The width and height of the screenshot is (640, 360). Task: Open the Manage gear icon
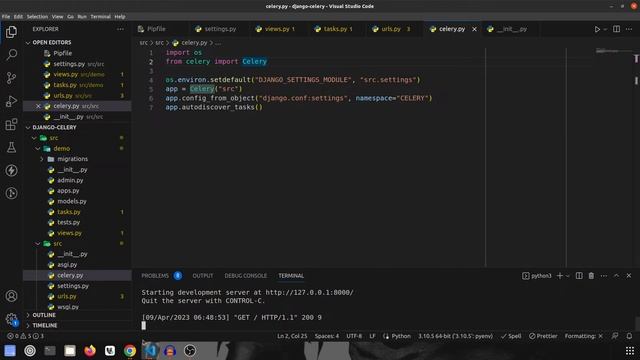[x=11, y=319]
